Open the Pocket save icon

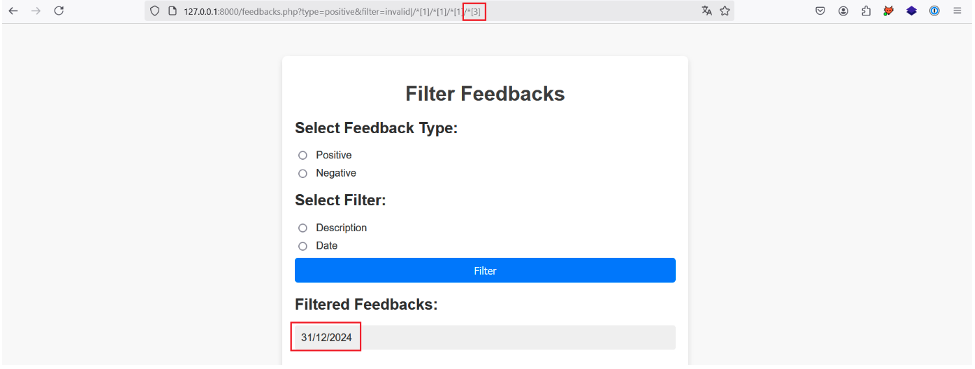coord(820,11)
